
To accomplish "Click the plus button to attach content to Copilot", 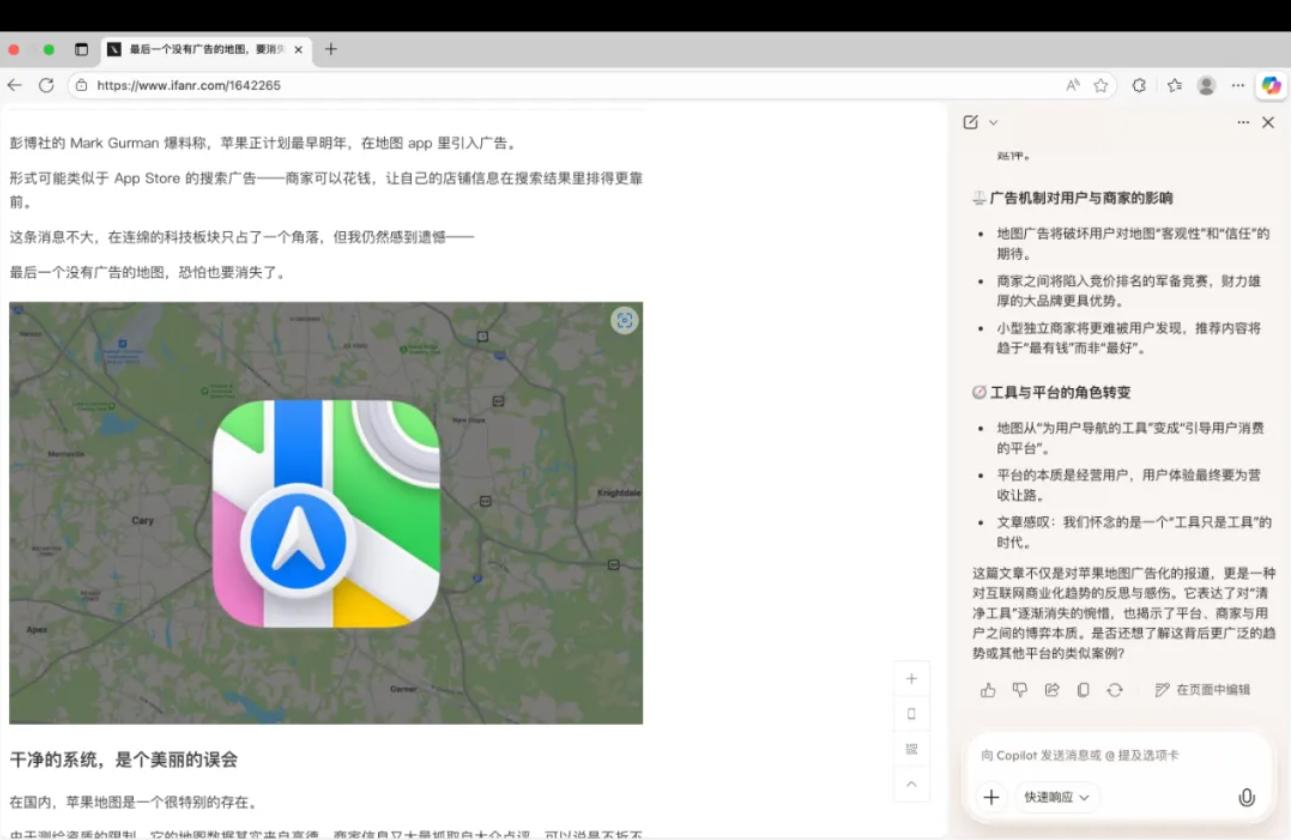I will (x=991, y=797).
